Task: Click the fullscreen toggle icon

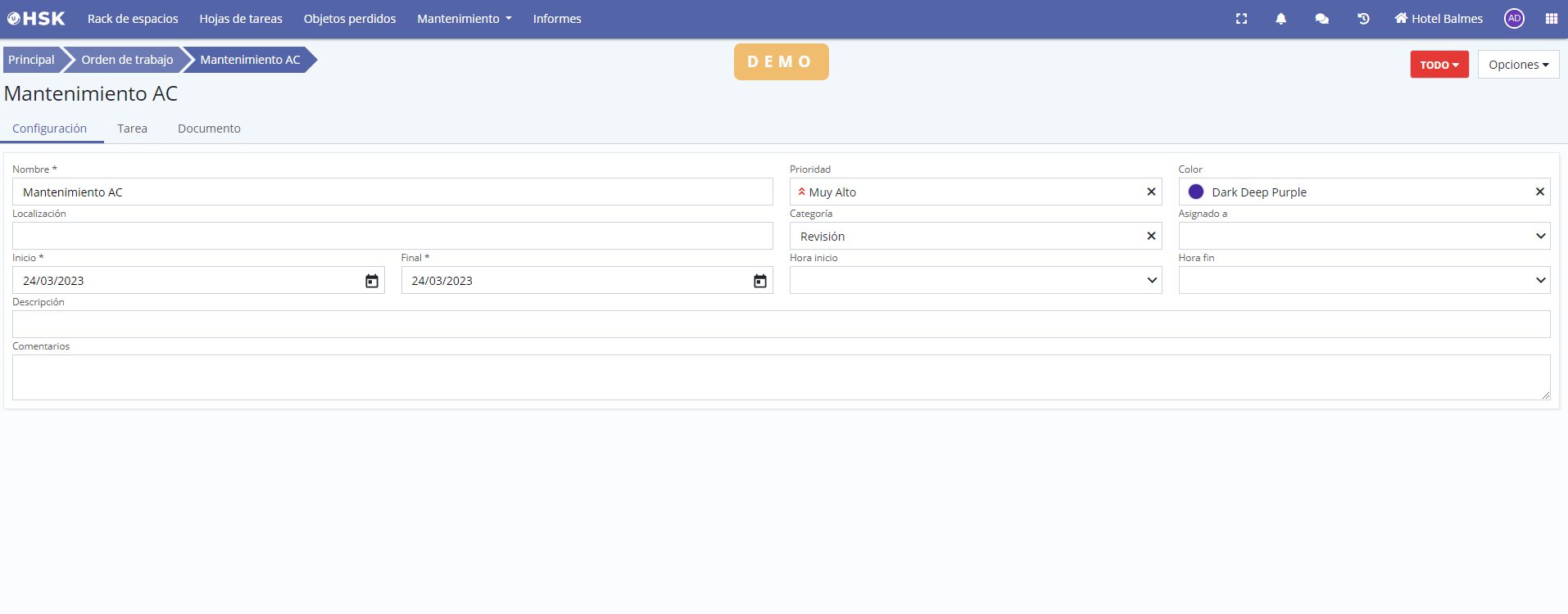Action: pyautogui.click(x=1241, y=19)
